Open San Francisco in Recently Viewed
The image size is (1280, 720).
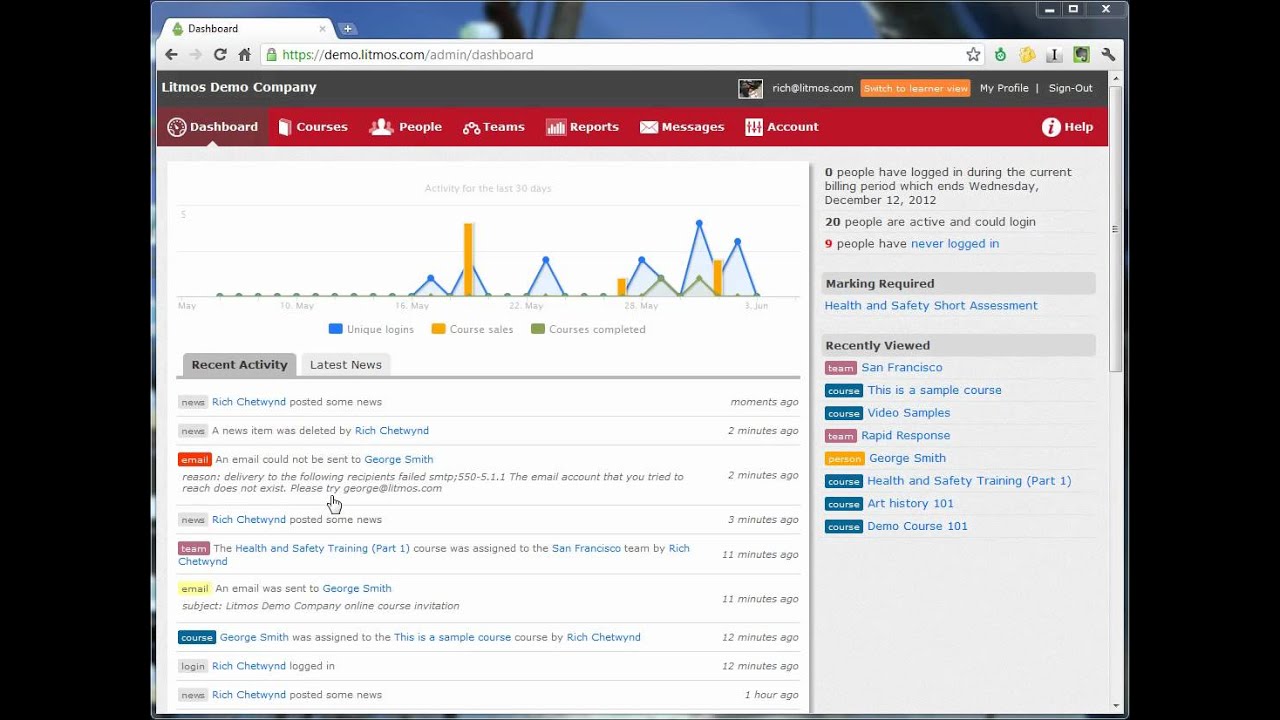902,368
